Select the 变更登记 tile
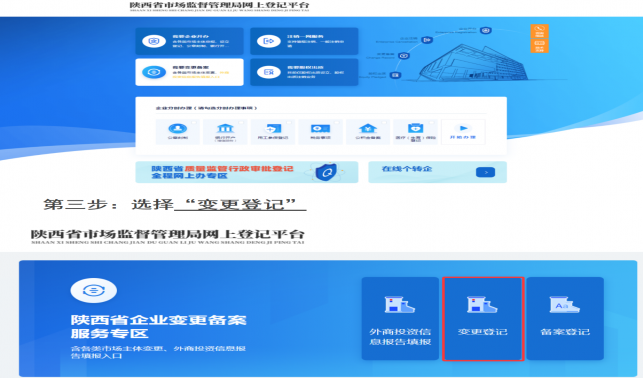Image resolution: width=643 pixels, height=378 pixels. point(483,319)
